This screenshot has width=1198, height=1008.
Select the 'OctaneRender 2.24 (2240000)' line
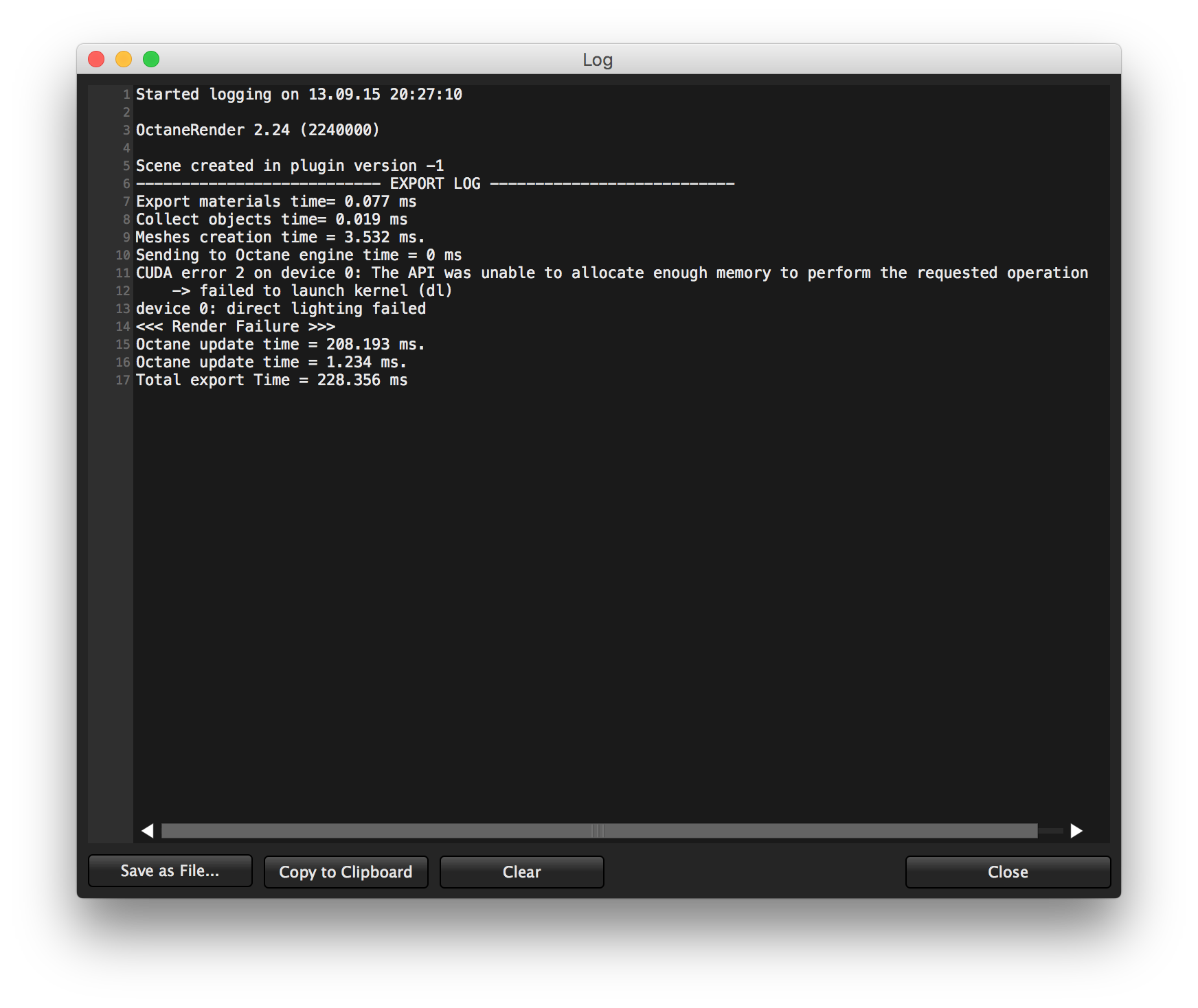[258, 130]
